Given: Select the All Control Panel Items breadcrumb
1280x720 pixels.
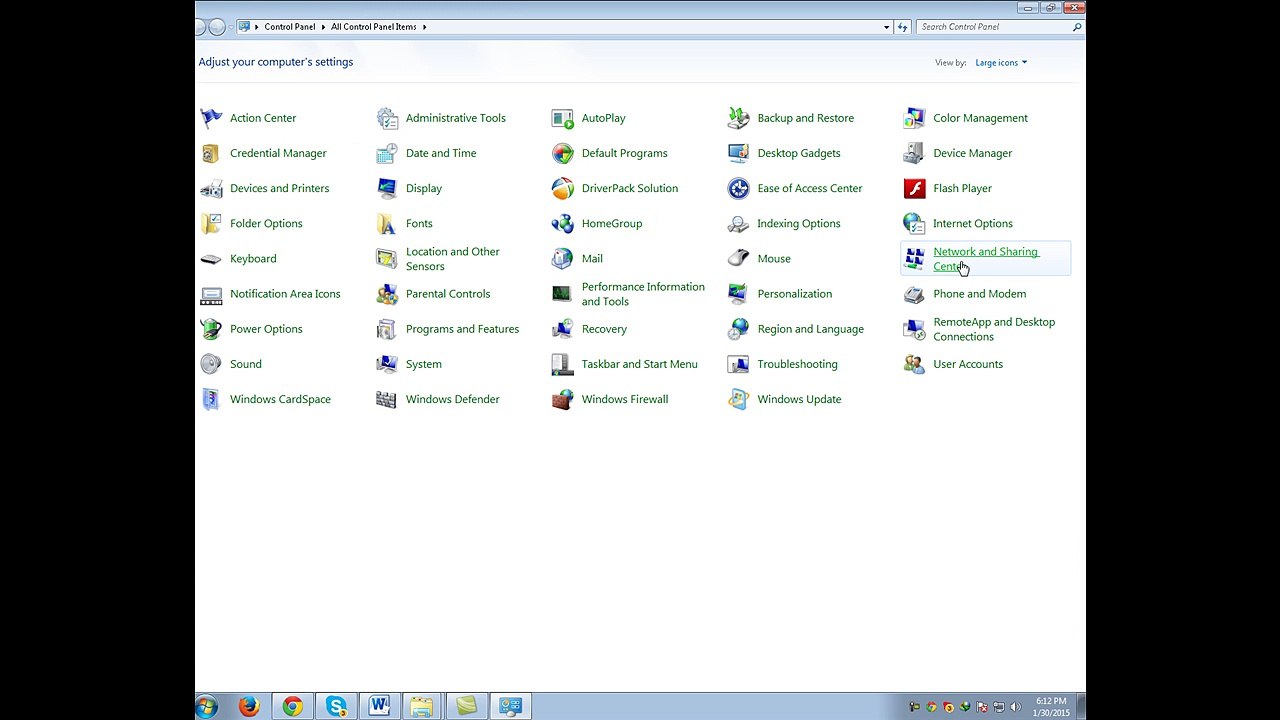Looking at the screenshot, I should tap(374, 27).
